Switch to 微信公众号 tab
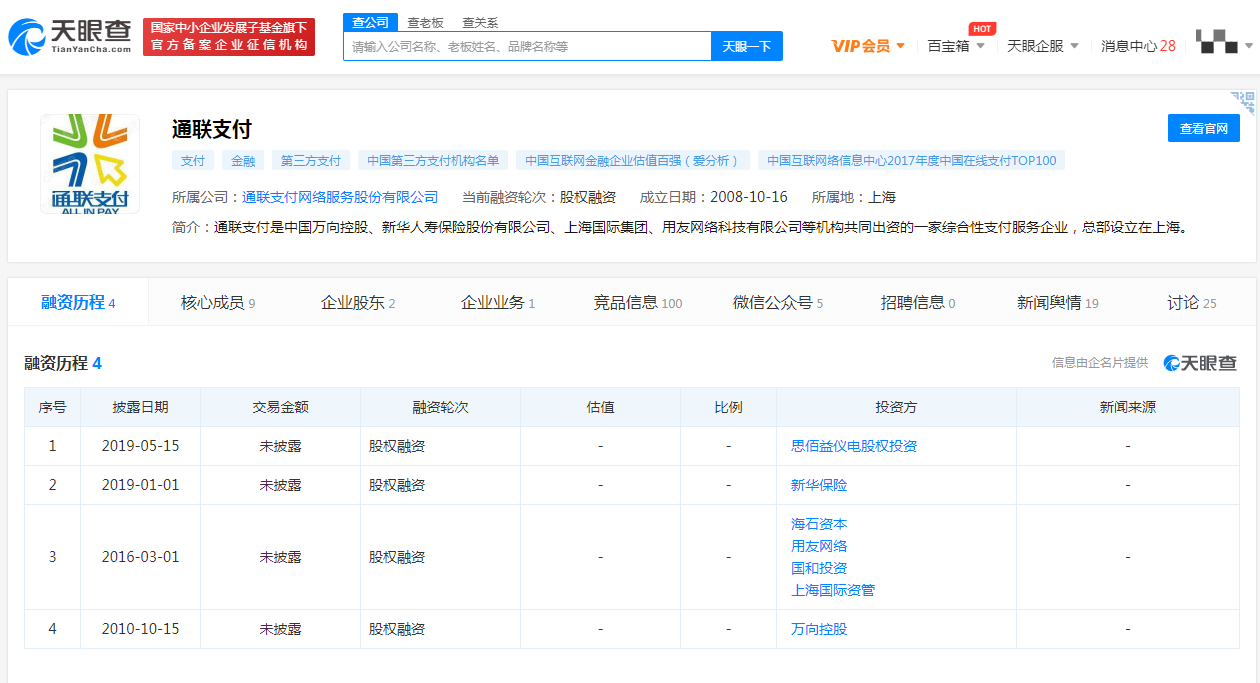The image size is (1260, 683). [777, 302]
